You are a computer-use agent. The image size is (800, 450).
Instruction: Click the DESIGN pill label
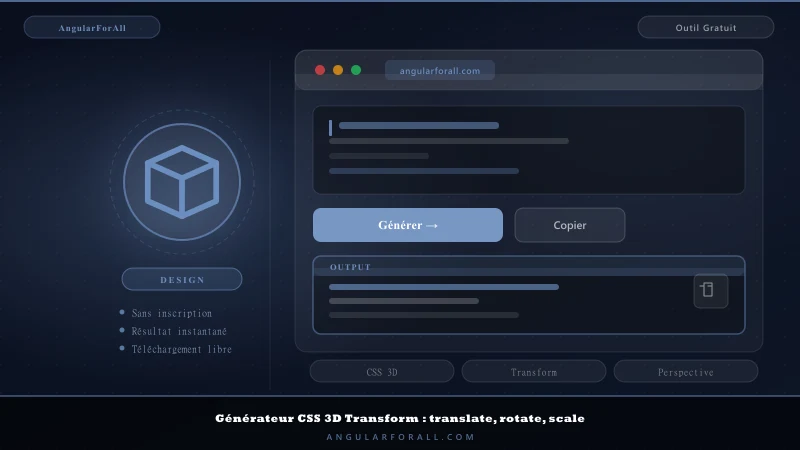[182, 279]
